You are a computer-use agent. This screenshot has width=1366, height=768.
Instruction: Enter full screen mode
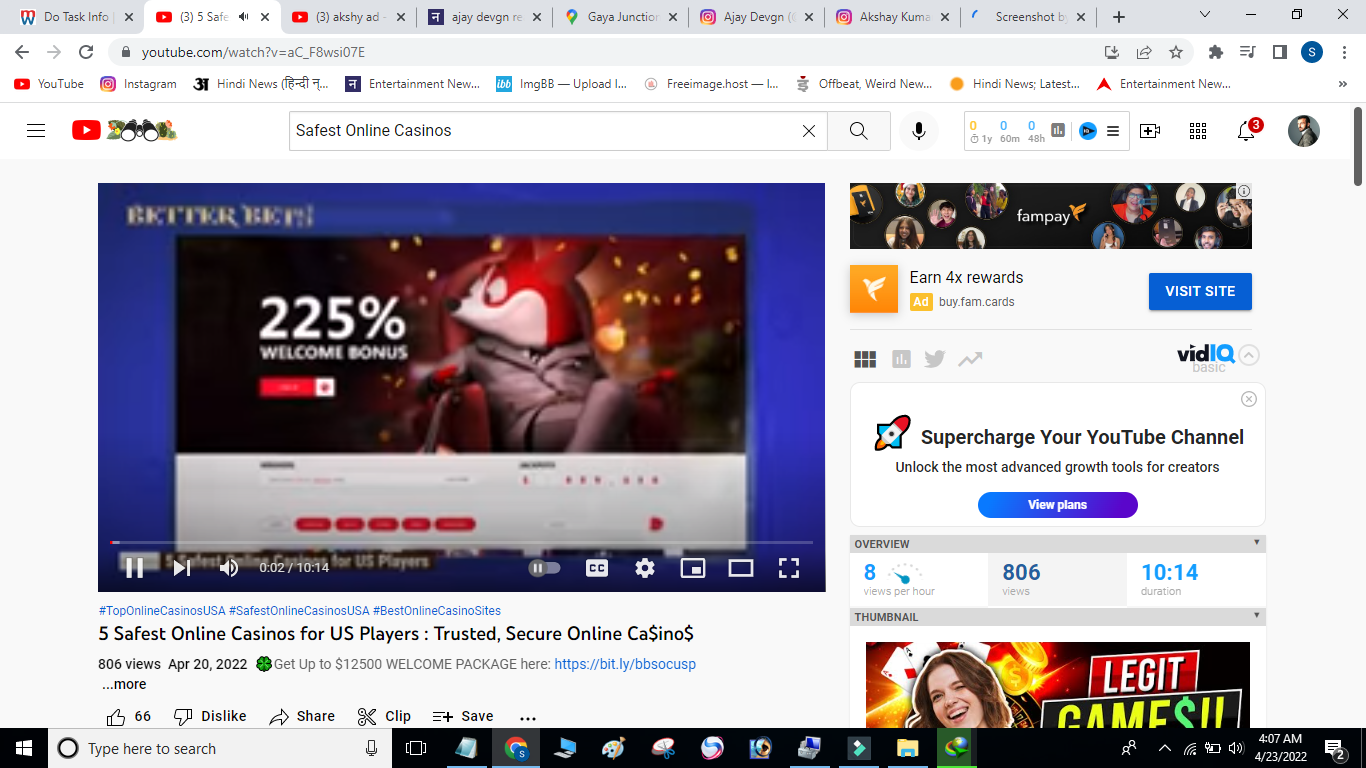tap(789, 568)
